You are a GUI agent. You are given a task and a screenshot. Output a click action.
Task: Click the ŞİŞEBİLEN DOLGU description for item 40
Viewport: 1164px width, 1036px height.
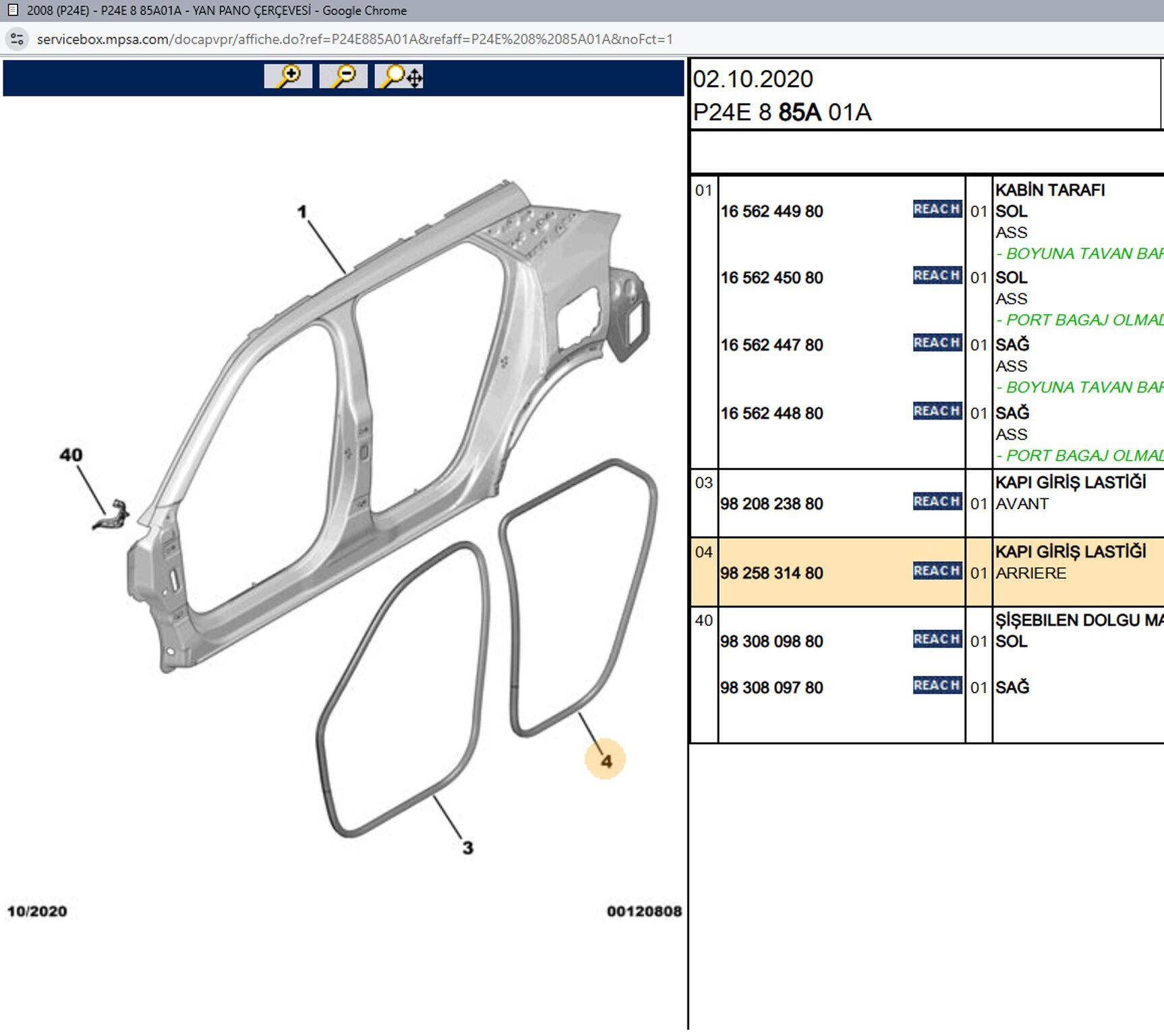point(1078,621)
